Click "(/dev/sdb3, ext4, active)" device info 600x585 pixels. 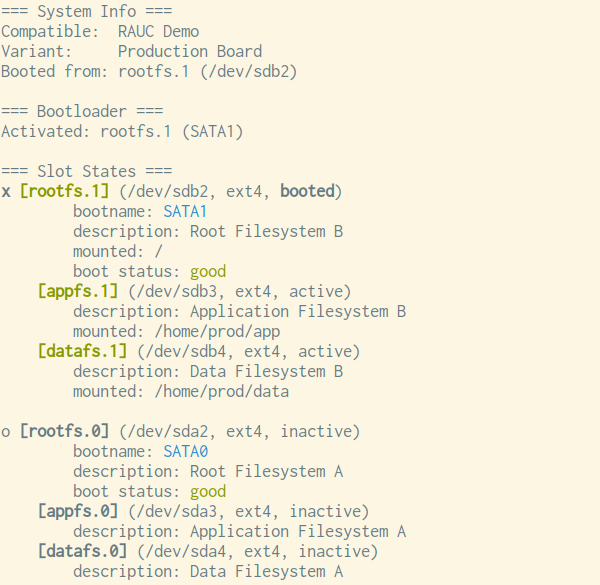(240, 292)
